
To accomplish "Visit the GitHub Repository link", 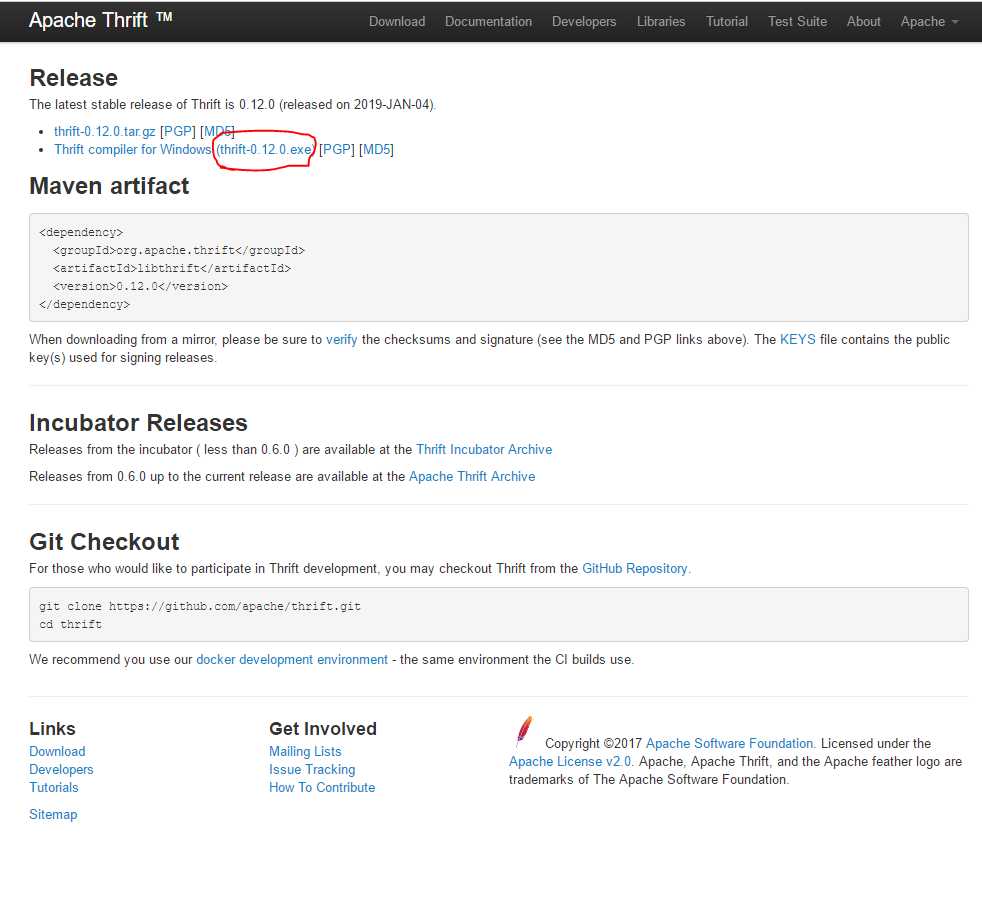I will coord(634,569).
